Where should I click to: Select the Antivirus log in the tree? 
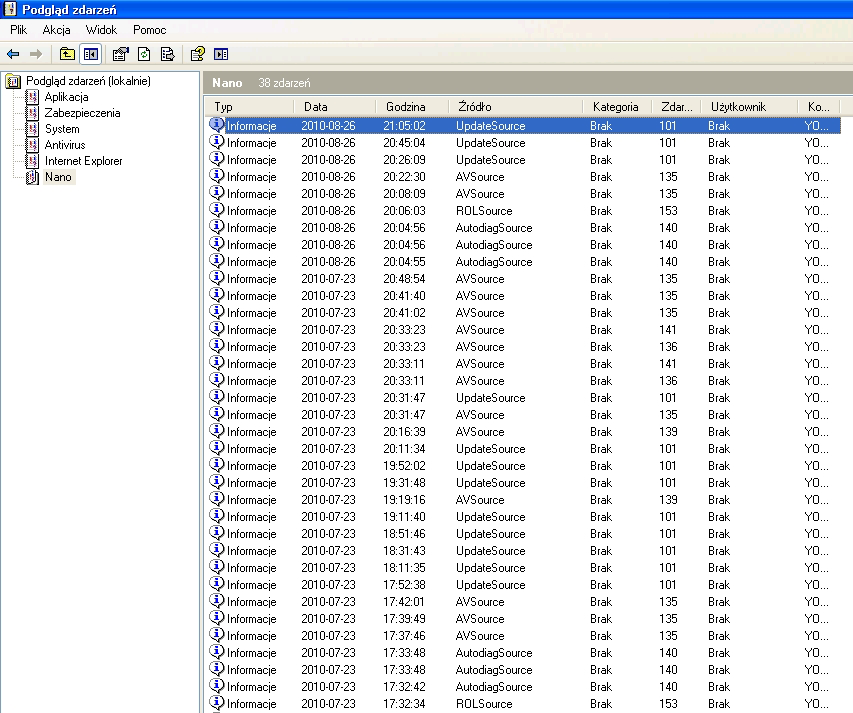[65, 145]
